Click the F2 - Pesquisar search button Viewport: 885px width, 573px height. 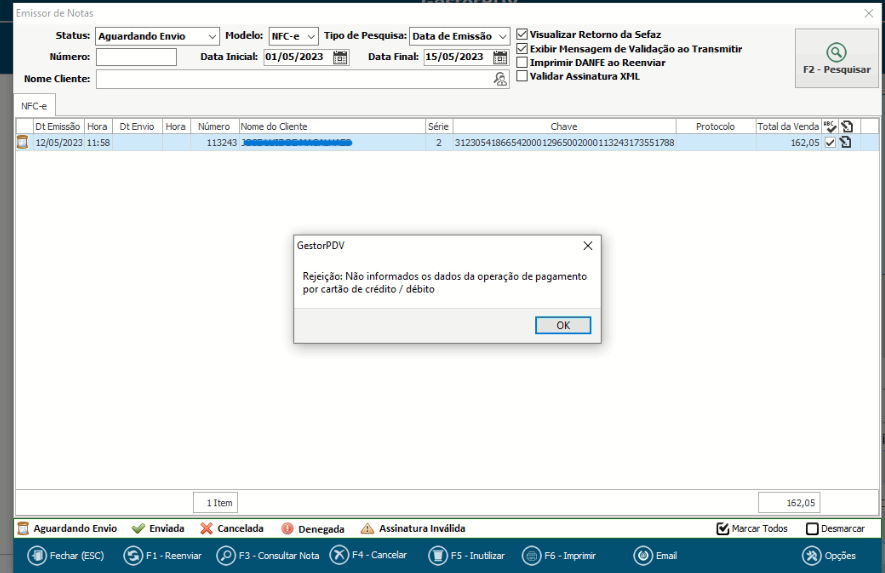[x=836, y=58]
